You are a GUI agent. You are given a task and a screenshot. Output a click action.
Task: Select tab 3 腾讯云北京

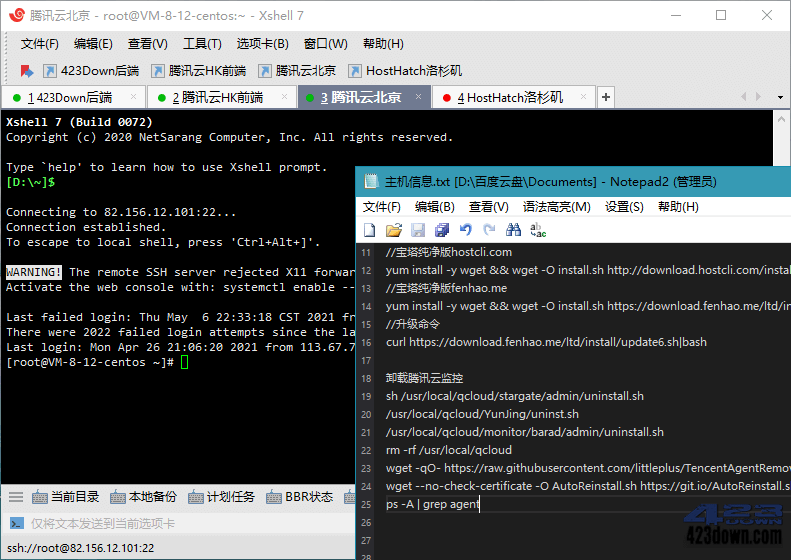coord(365,97)
